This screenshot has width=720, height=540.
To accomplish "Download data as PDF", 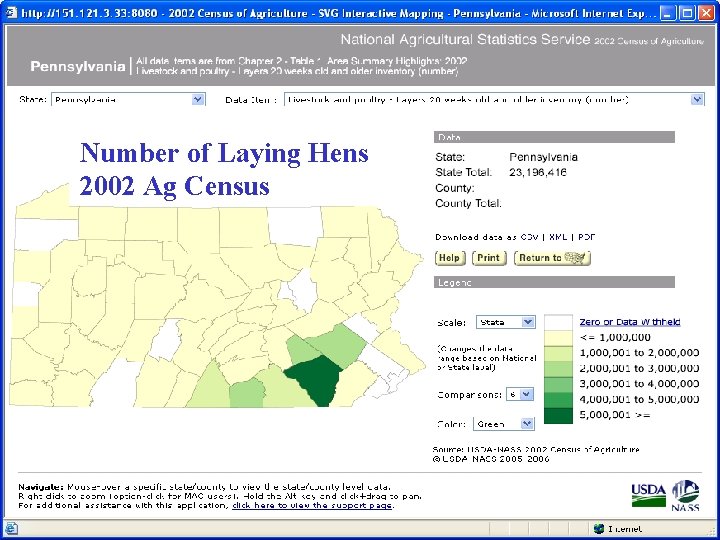I will click(586, 237).
